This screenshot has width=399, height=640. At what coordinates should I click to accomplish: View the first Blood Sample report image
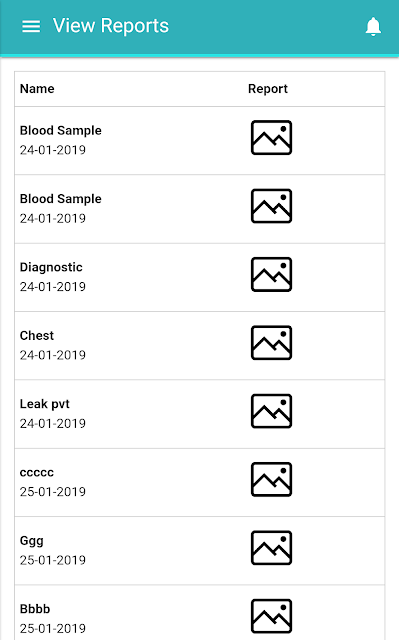coord(271,138)
